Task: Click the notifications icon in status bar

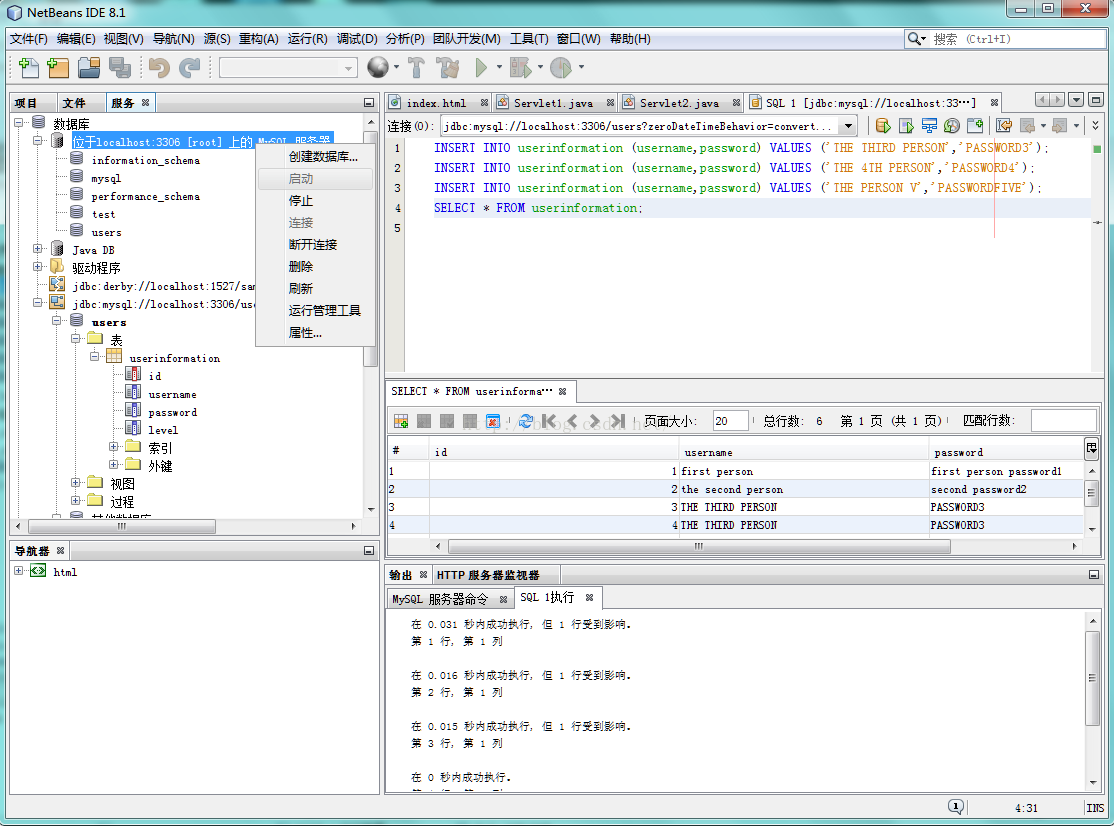Action: pos(956,807)
